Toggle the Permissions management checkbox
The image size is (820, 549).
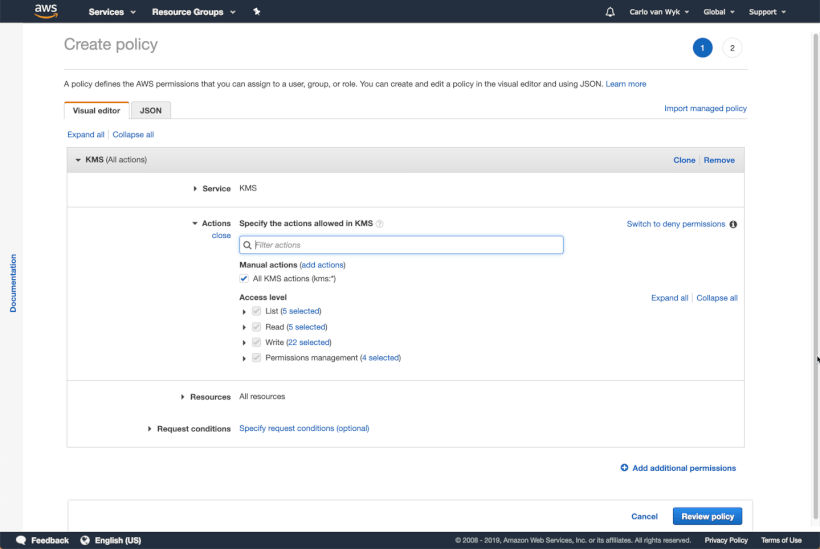click(x=256, y=358)
